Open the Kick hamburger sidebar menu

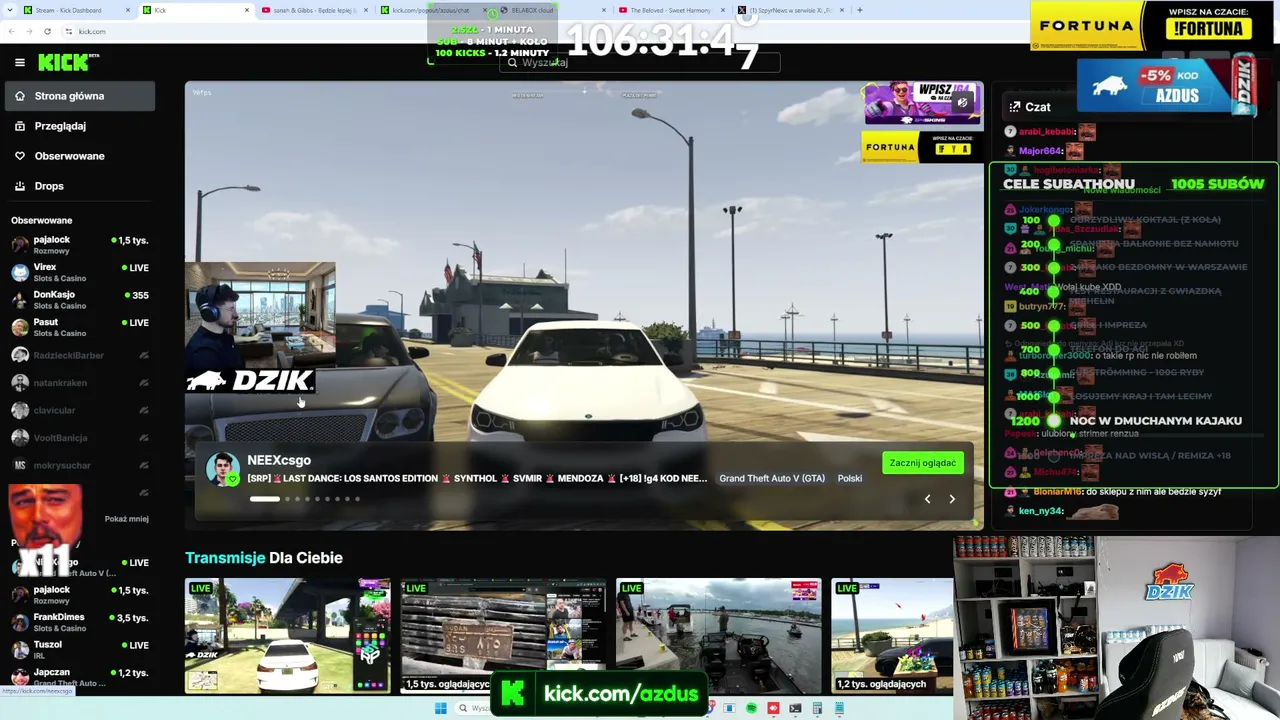point(20,62)
